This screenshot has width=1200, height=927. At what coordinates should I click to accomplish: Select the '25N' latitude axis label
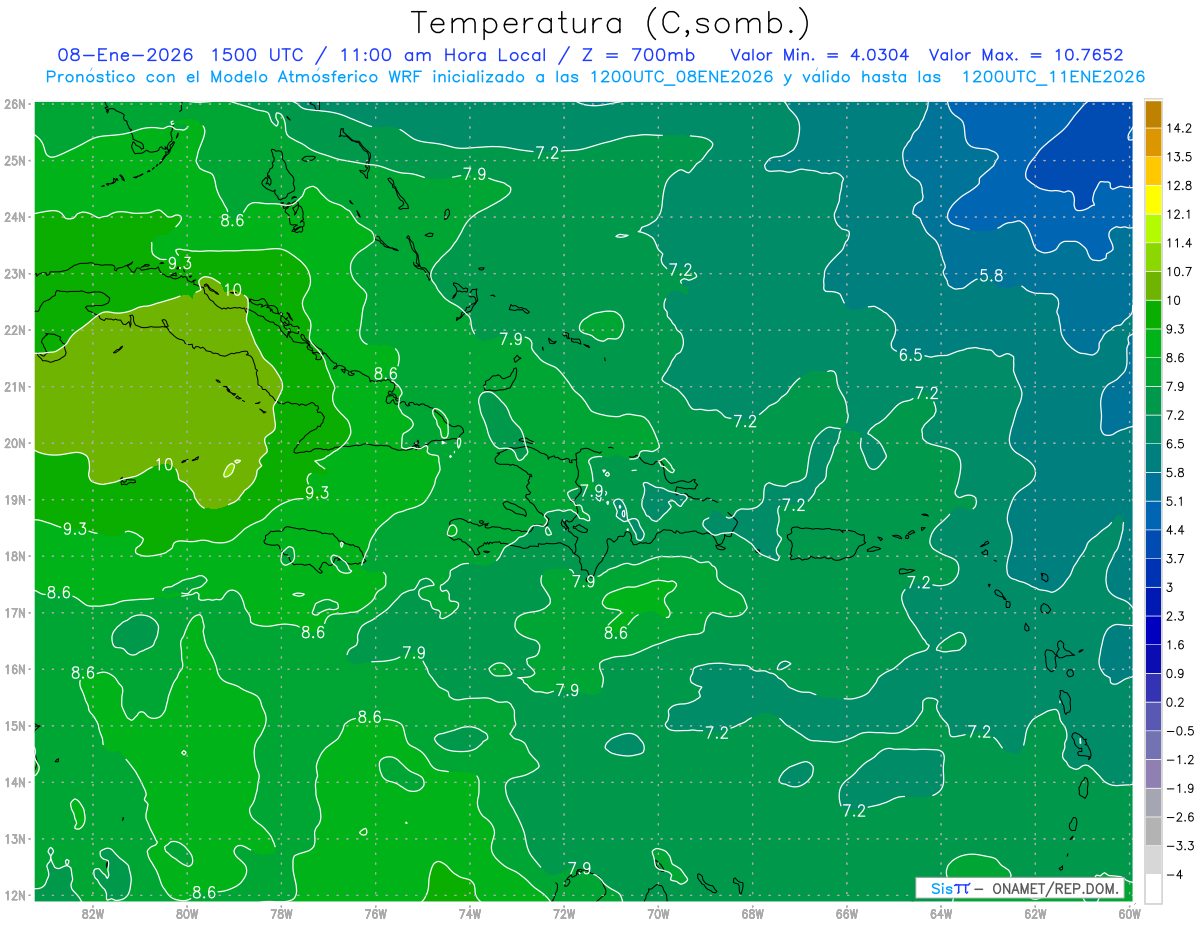[x=14, y=160]
